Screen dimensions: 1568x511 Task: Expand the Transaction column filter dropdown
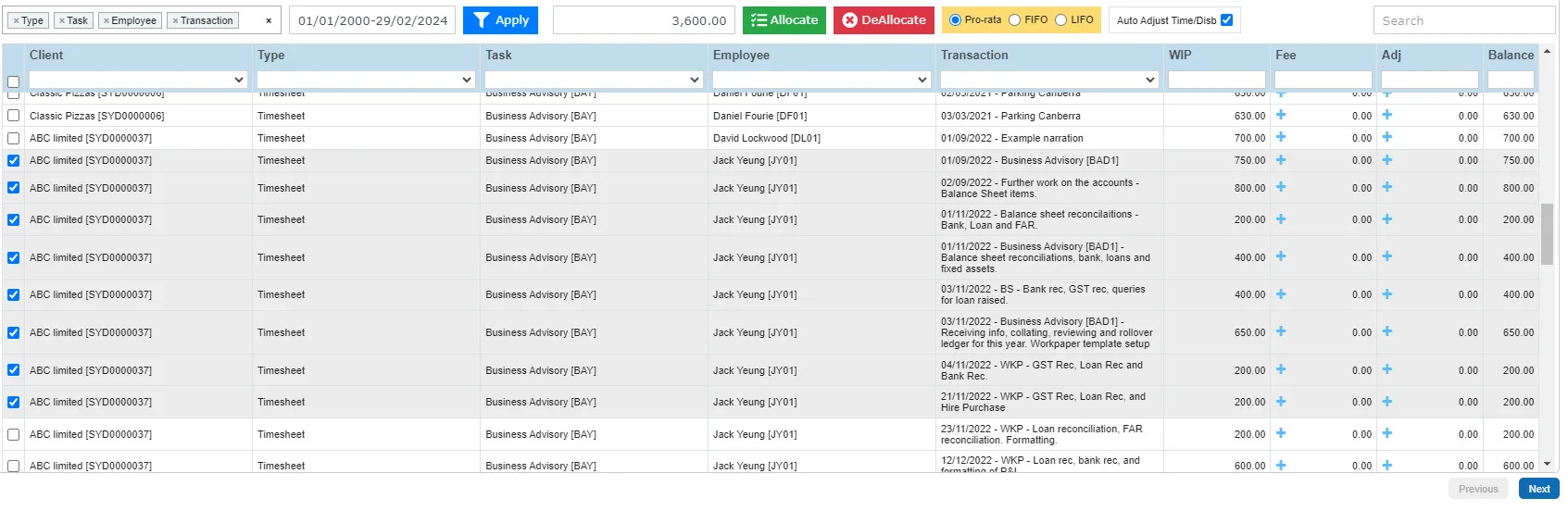click(x=1049, y=80)
